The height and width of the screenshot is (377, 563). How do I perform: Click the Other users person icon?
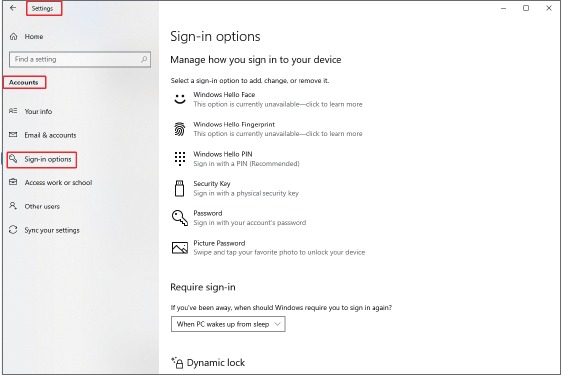click(x=13, y=206)
